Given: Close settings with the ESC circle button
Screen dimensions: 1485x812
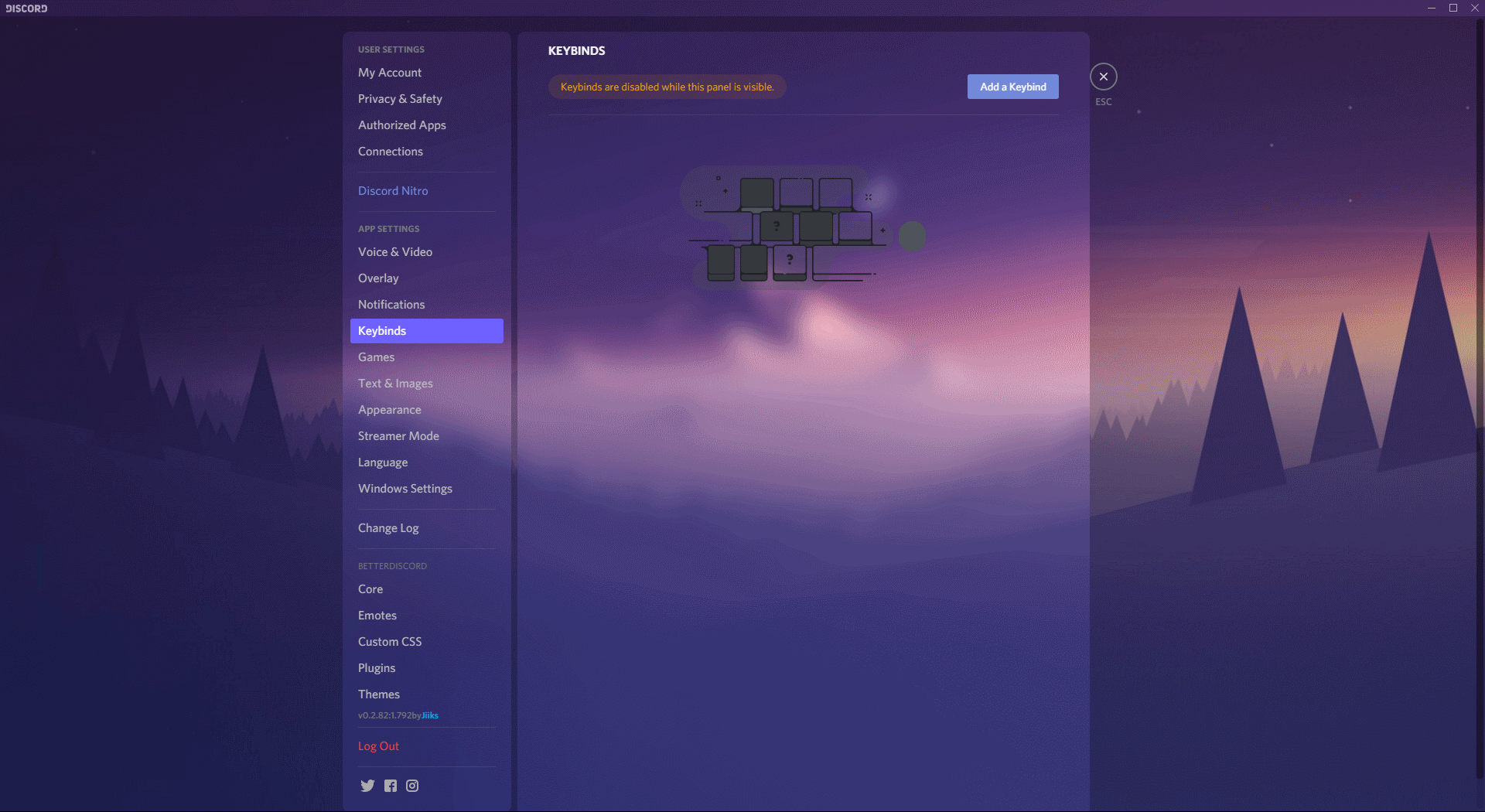Looking at the screenshot, I should click(x=1104, y=77).
